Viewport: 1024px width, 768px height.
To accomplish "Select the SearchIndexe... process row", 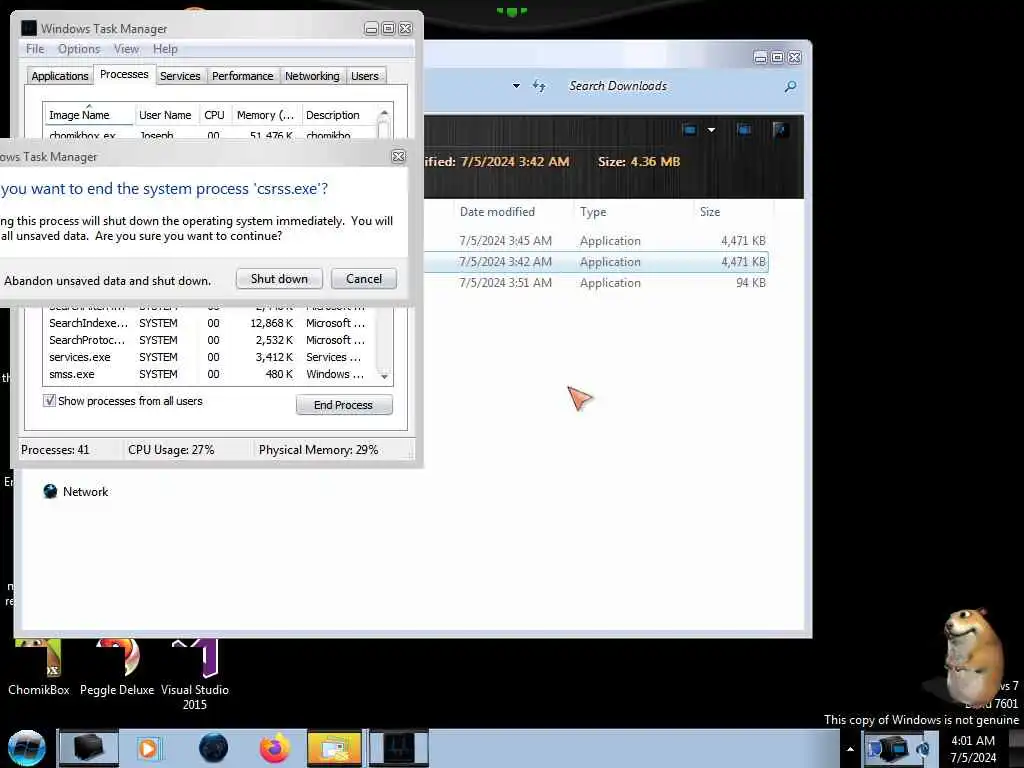I will tap(209, 323).
